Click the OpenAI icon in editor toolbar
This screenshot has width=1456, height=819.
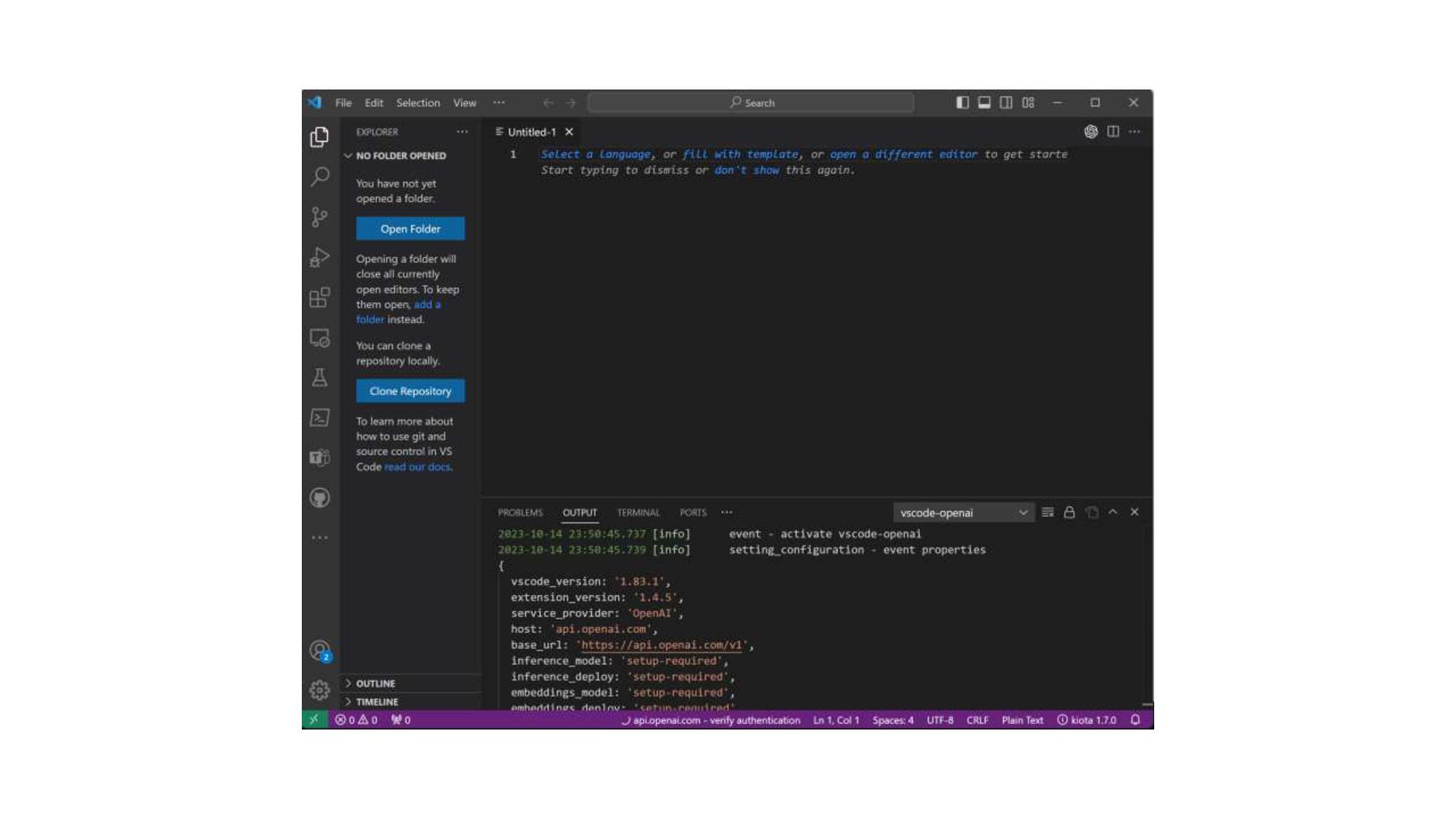pyautogui.click(x=1090, y=132)
